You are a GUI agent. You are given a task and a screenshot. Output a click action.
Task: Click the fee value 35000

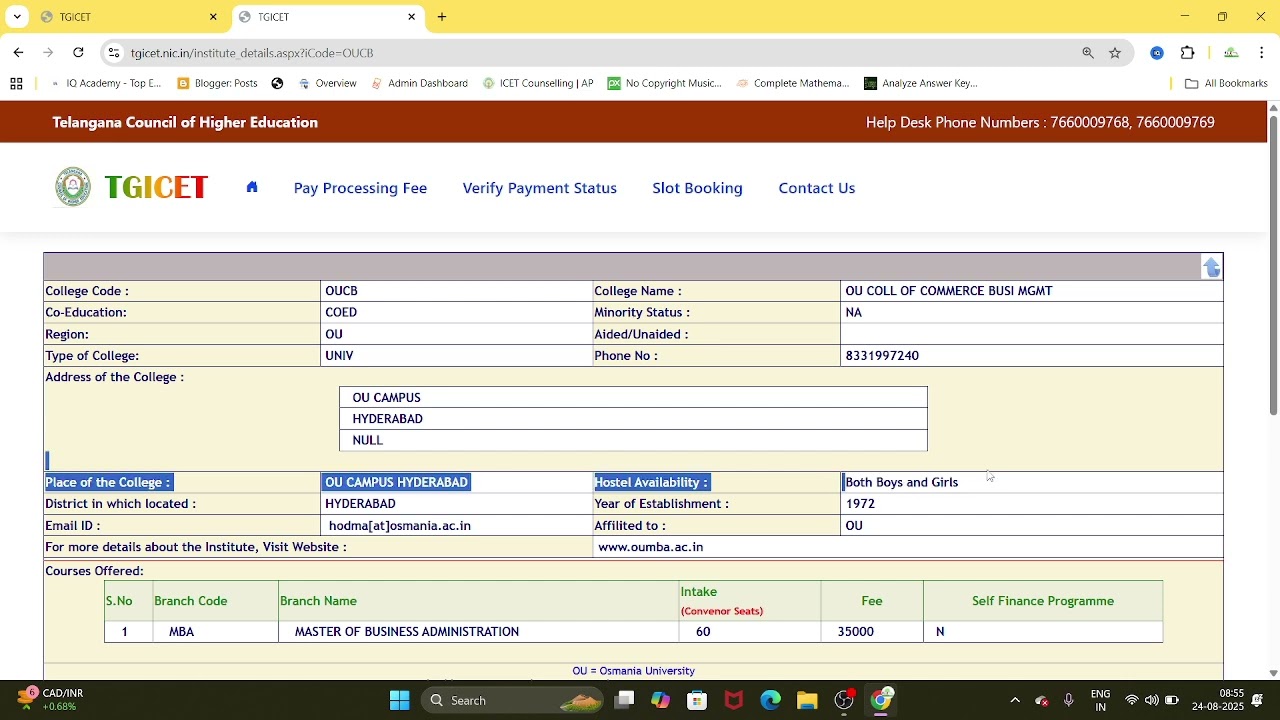855,632
